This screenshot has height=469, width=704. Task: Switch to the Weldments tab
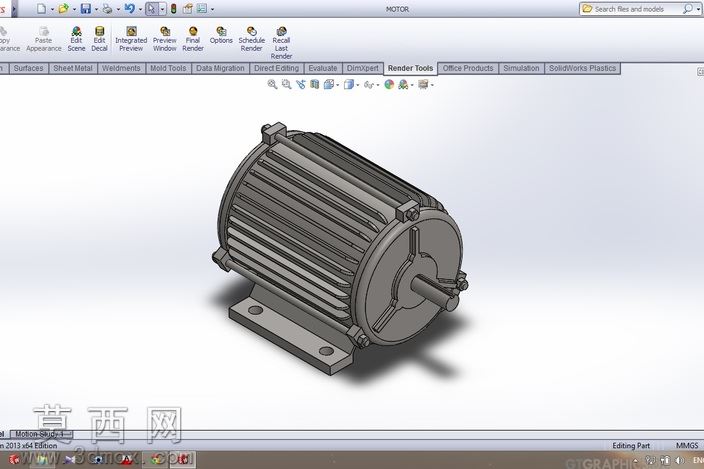[121, 68]
